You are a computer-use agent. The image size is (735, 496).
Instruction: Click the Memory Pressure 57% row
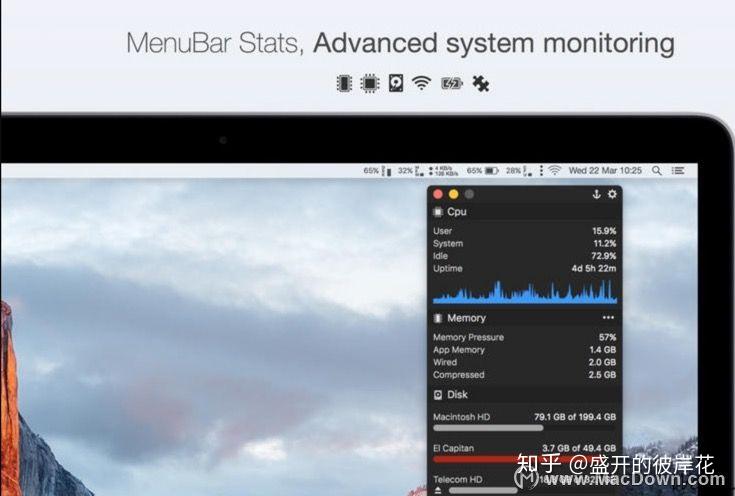tap(525, 338)
